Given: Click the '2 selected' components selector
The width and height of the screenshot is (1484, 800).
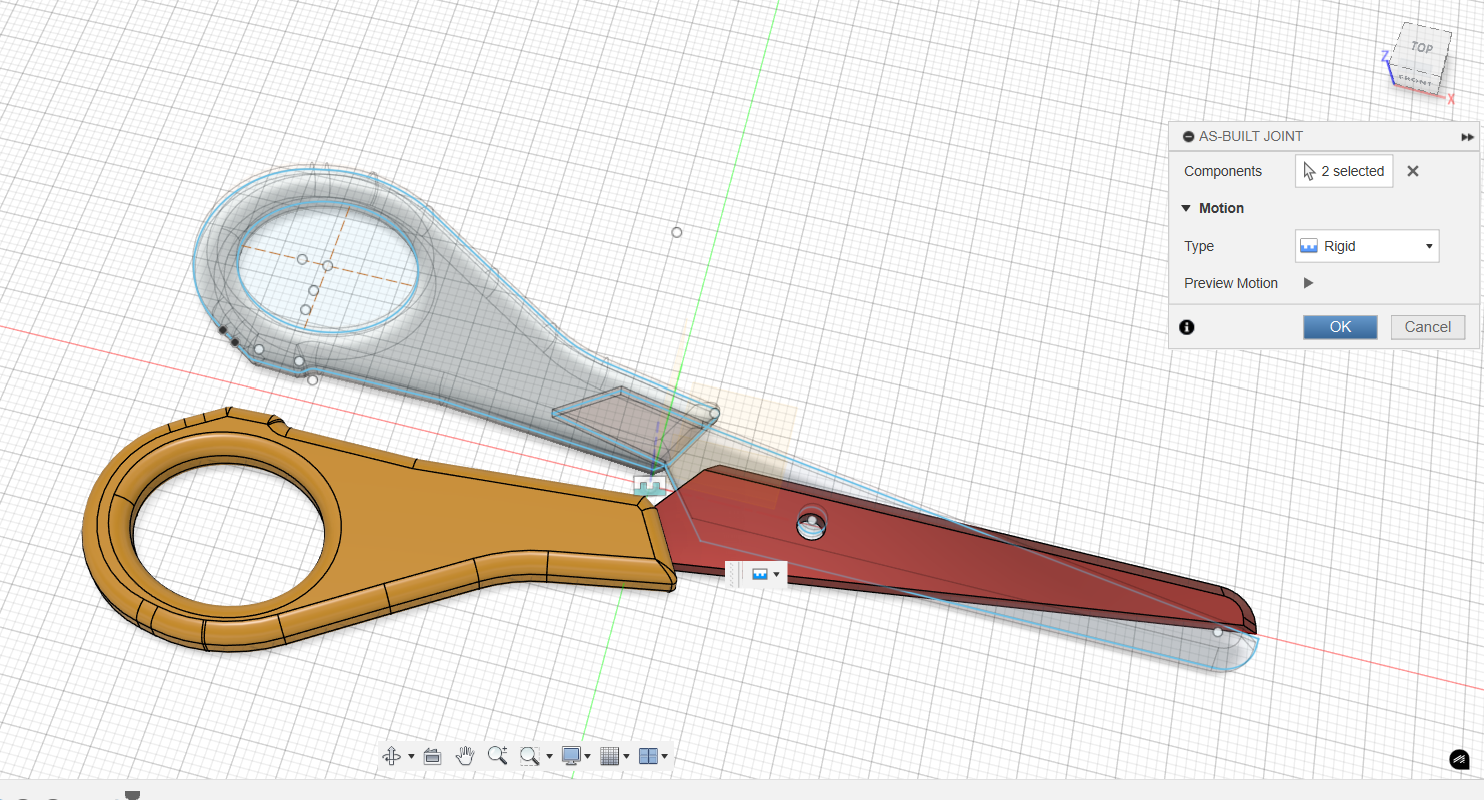Looking at the screenshot, I should point(1344,171).
